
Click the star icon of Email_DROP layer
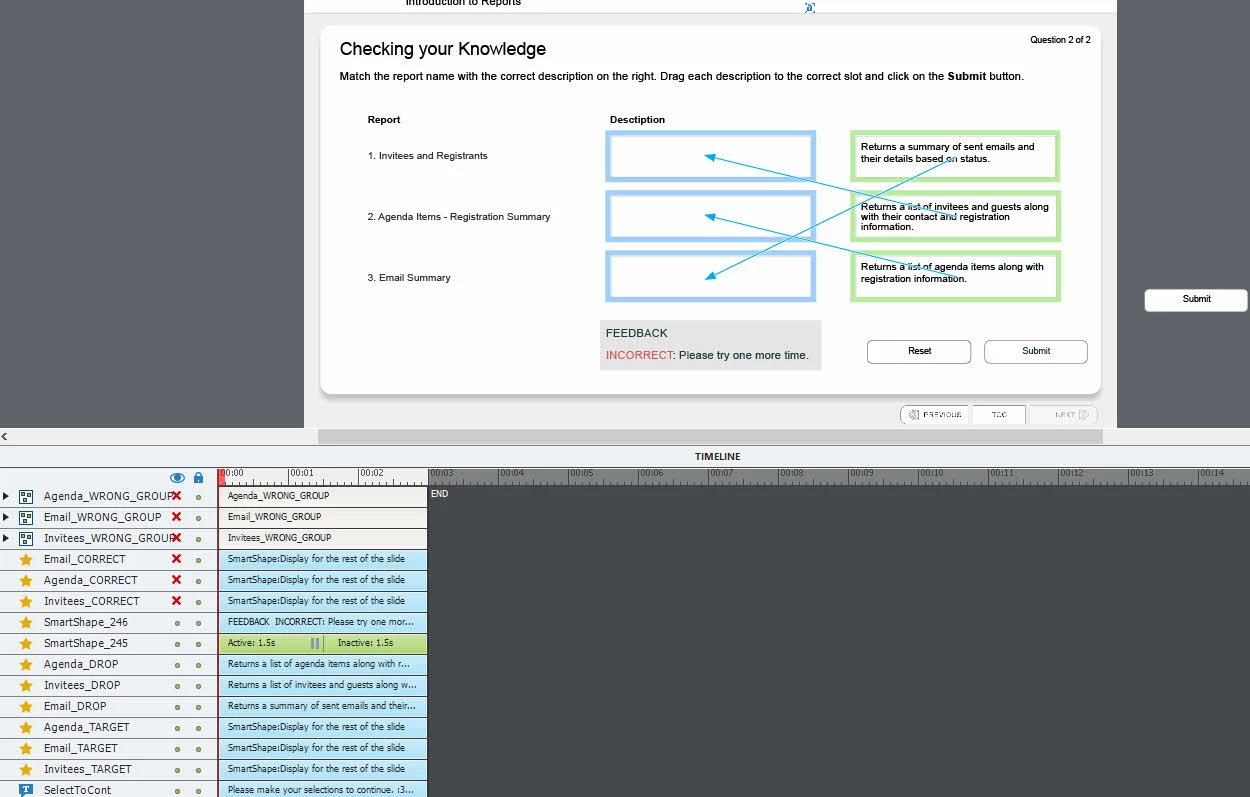click(x=26, y=706)
